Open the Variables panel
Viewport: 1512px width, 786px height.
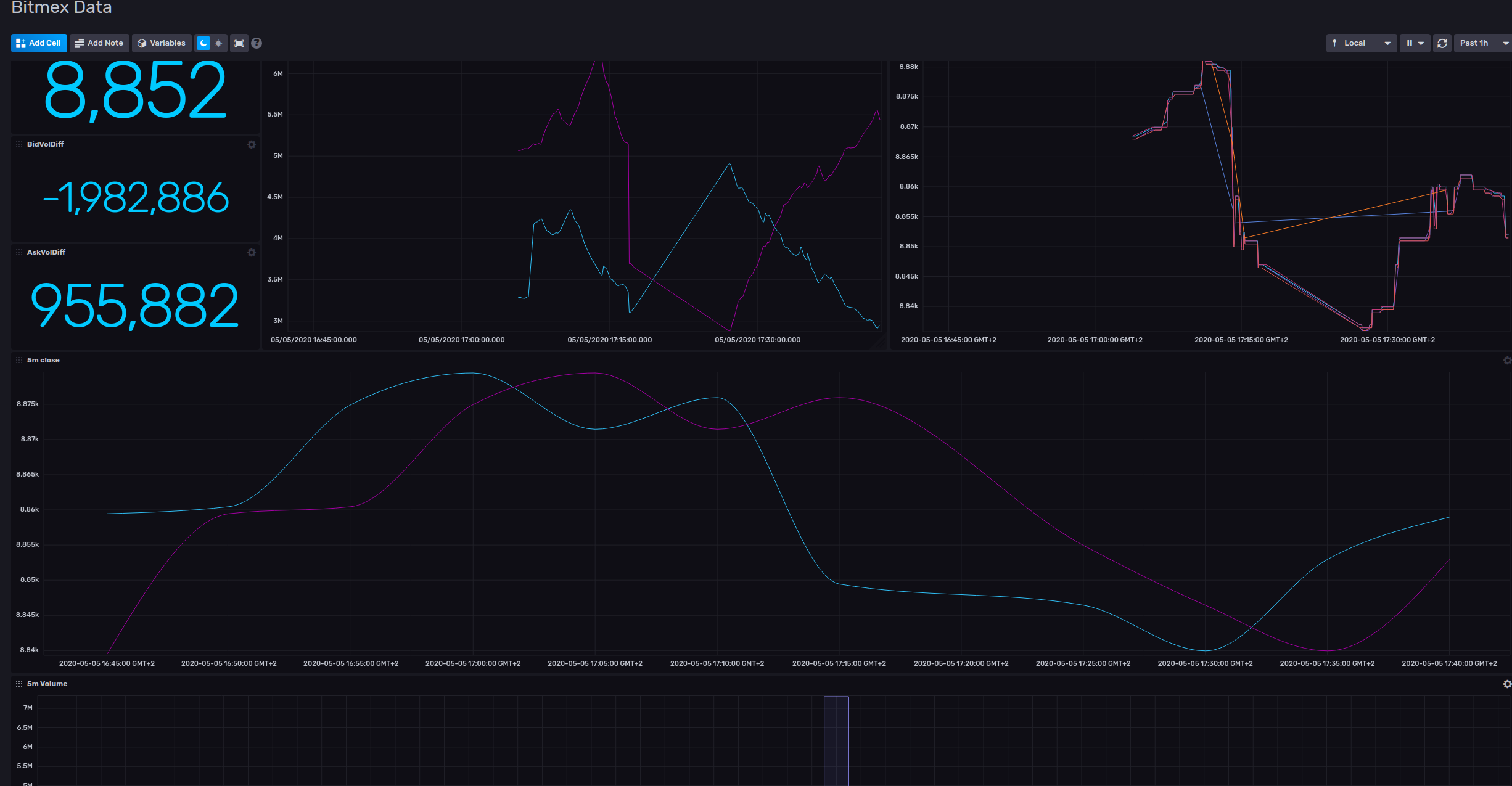[162, 43]
